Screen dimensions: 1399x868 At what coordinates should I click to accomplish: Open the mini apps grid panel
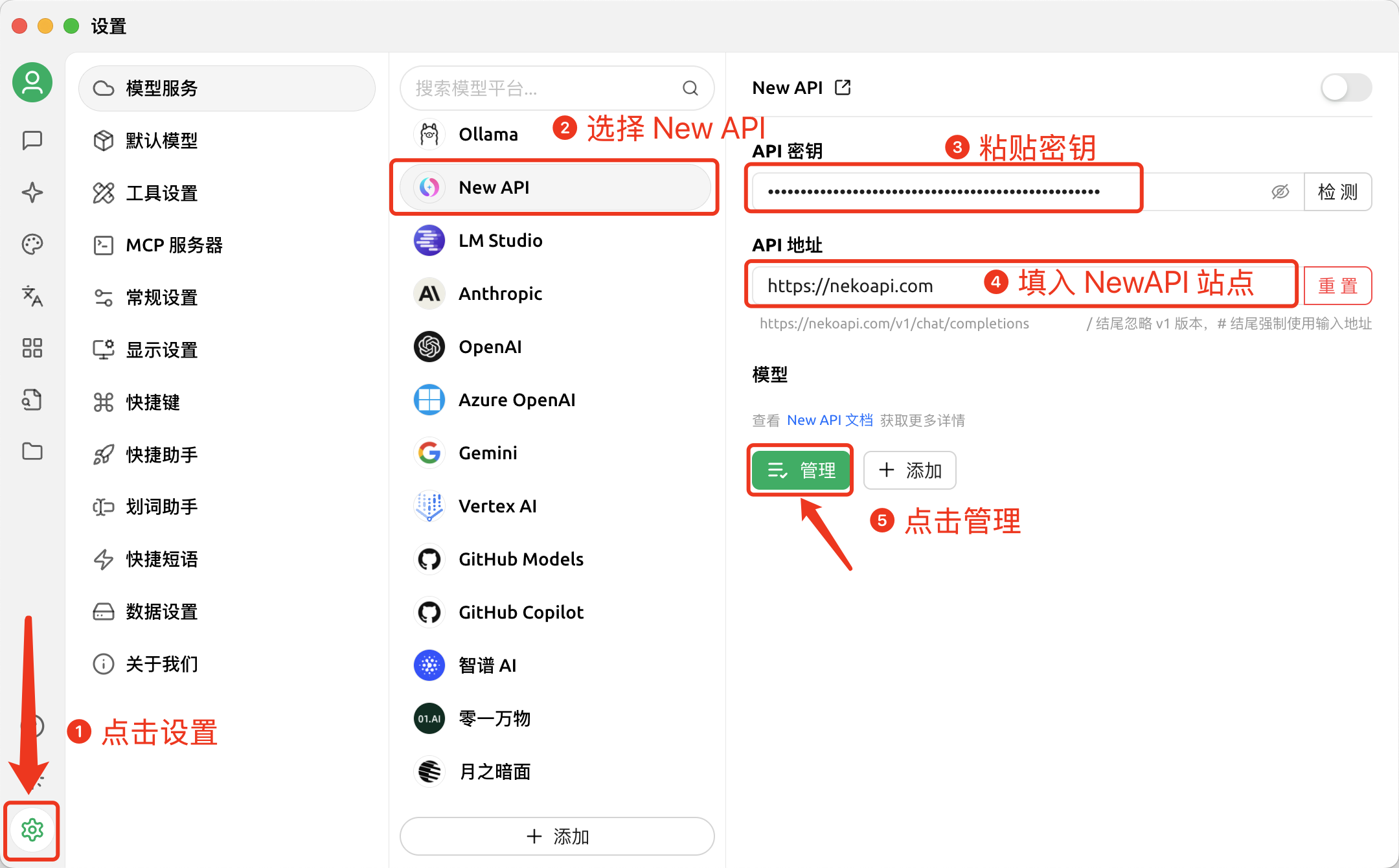32,348
